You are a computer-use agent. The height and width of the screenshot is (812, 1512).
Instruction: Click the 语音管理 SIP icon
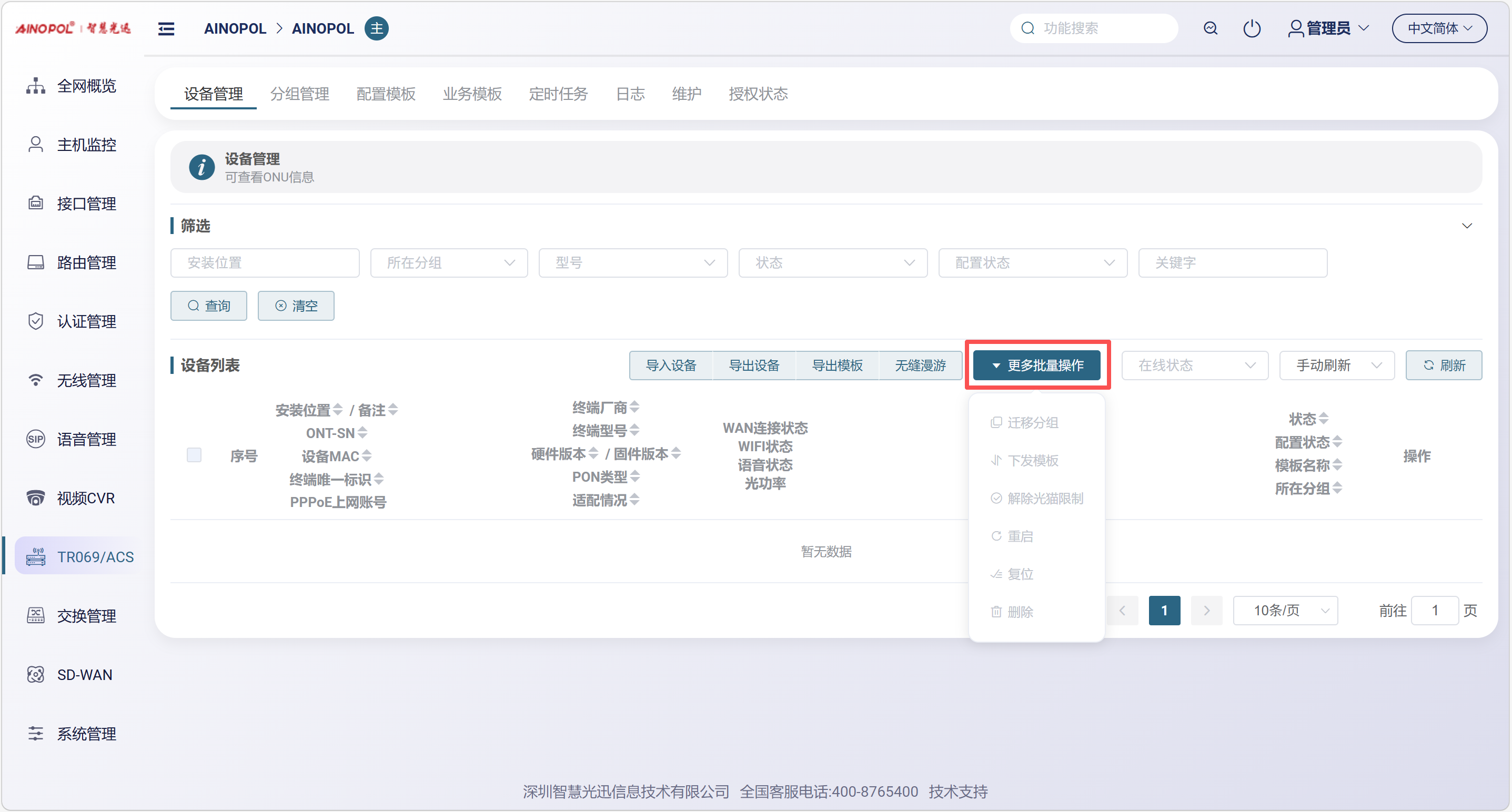[35, 439]
